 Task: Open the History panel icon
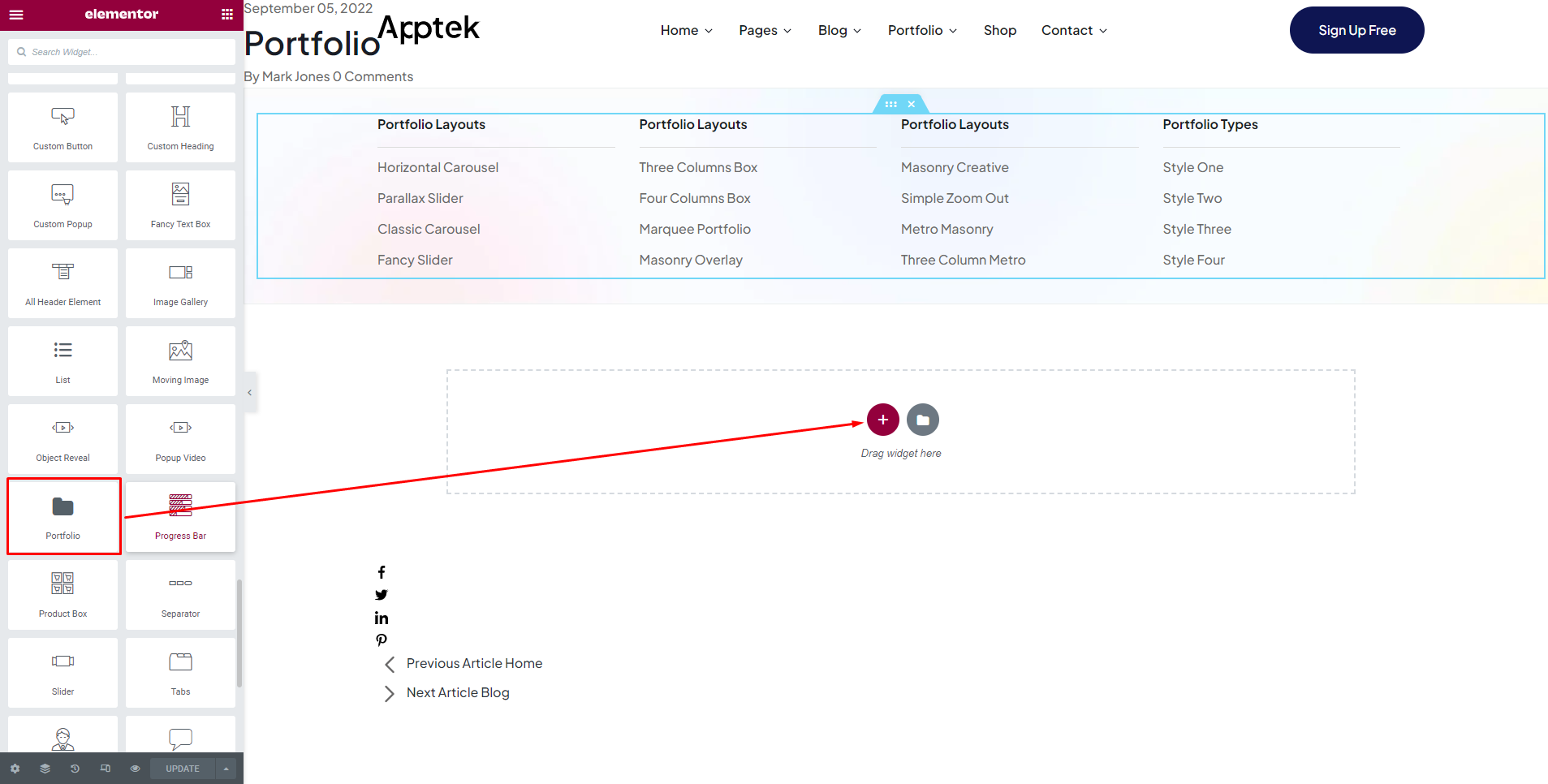[x=75, y=769]
